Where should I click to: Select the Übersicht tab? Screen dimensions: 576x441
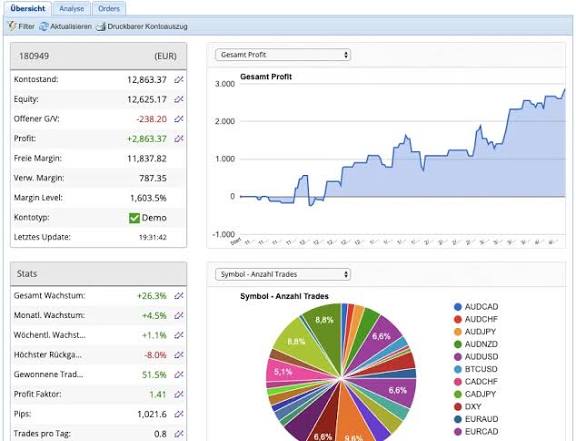[x=28, y=8]
